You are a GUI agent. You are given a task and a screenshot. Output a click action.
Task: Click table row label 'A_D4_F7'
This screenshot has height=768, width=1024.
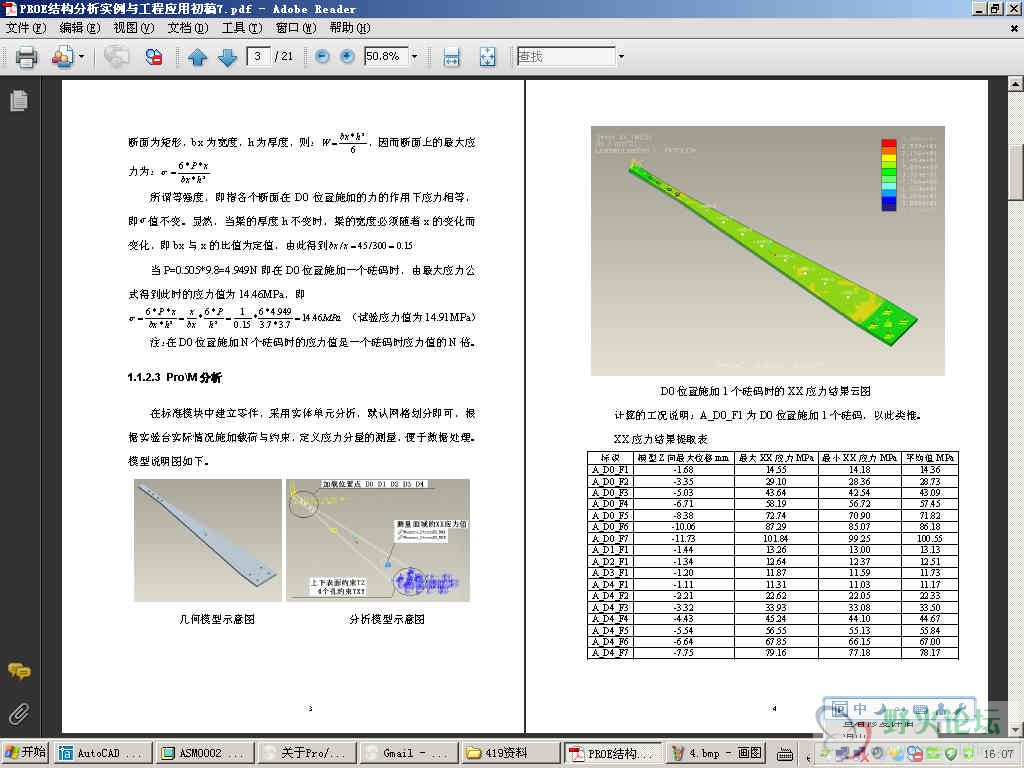(610, 652)
